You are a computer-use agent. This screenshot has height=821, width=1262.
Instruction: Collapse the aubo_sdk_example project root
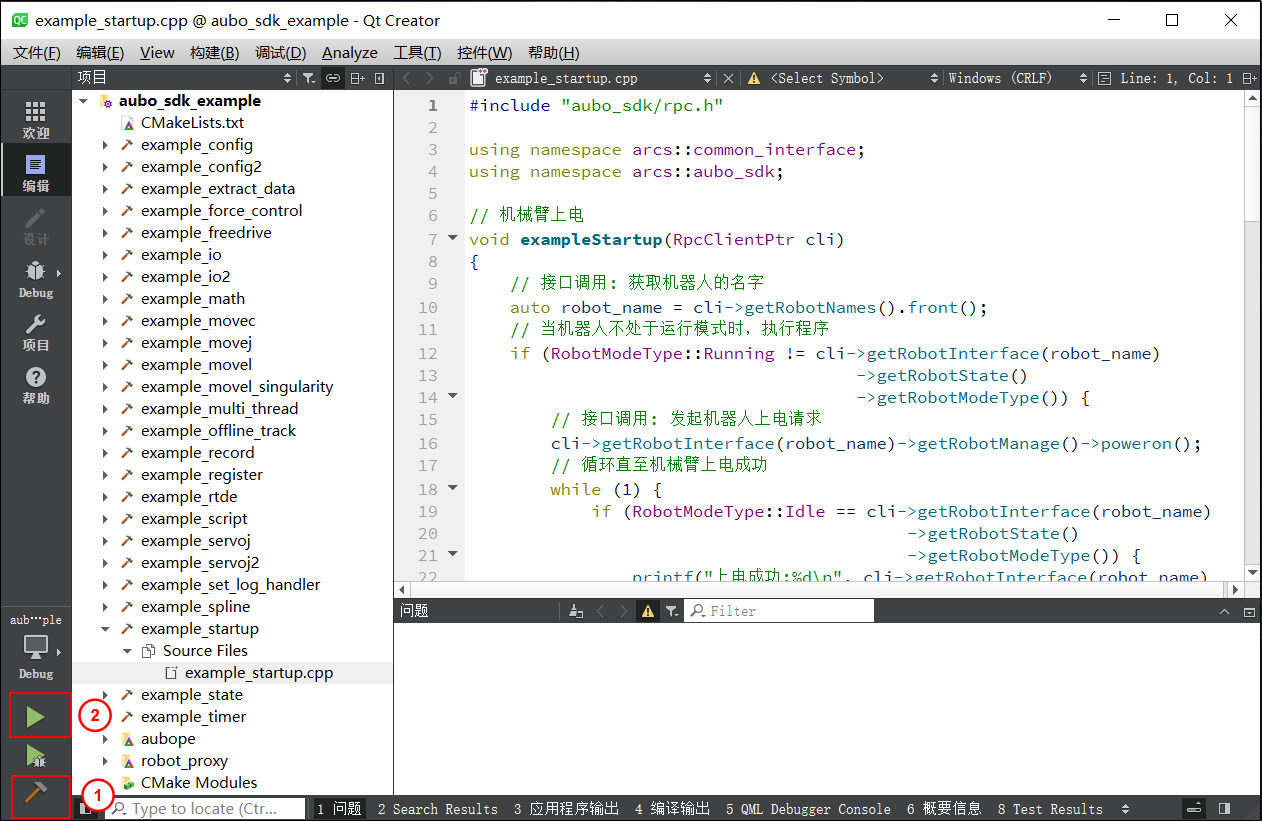[x=83, y=101]
